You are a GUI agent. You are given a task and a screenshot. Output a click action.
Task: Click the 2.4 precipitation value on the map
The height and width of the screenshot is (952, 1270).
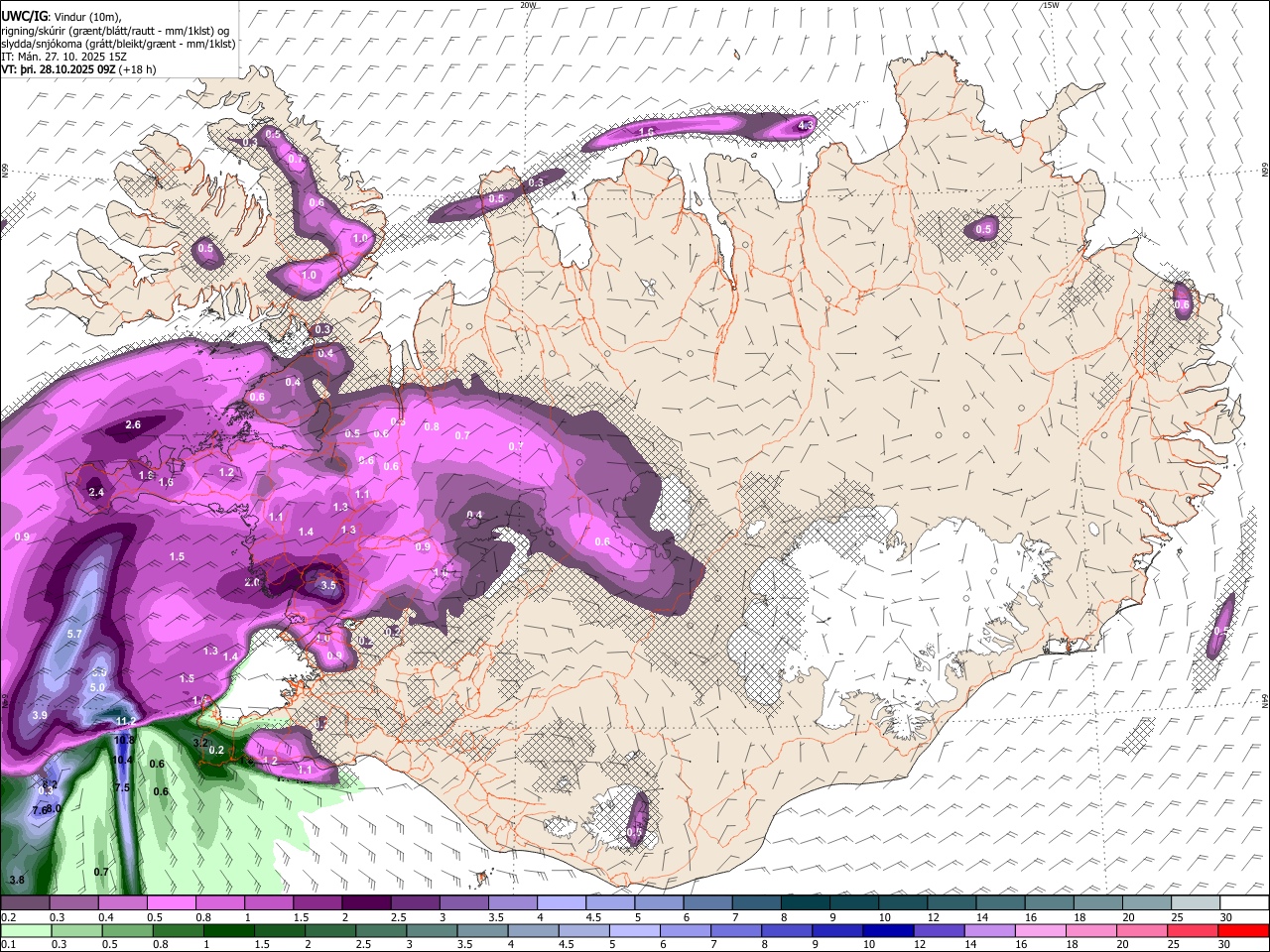click(96, 492)
